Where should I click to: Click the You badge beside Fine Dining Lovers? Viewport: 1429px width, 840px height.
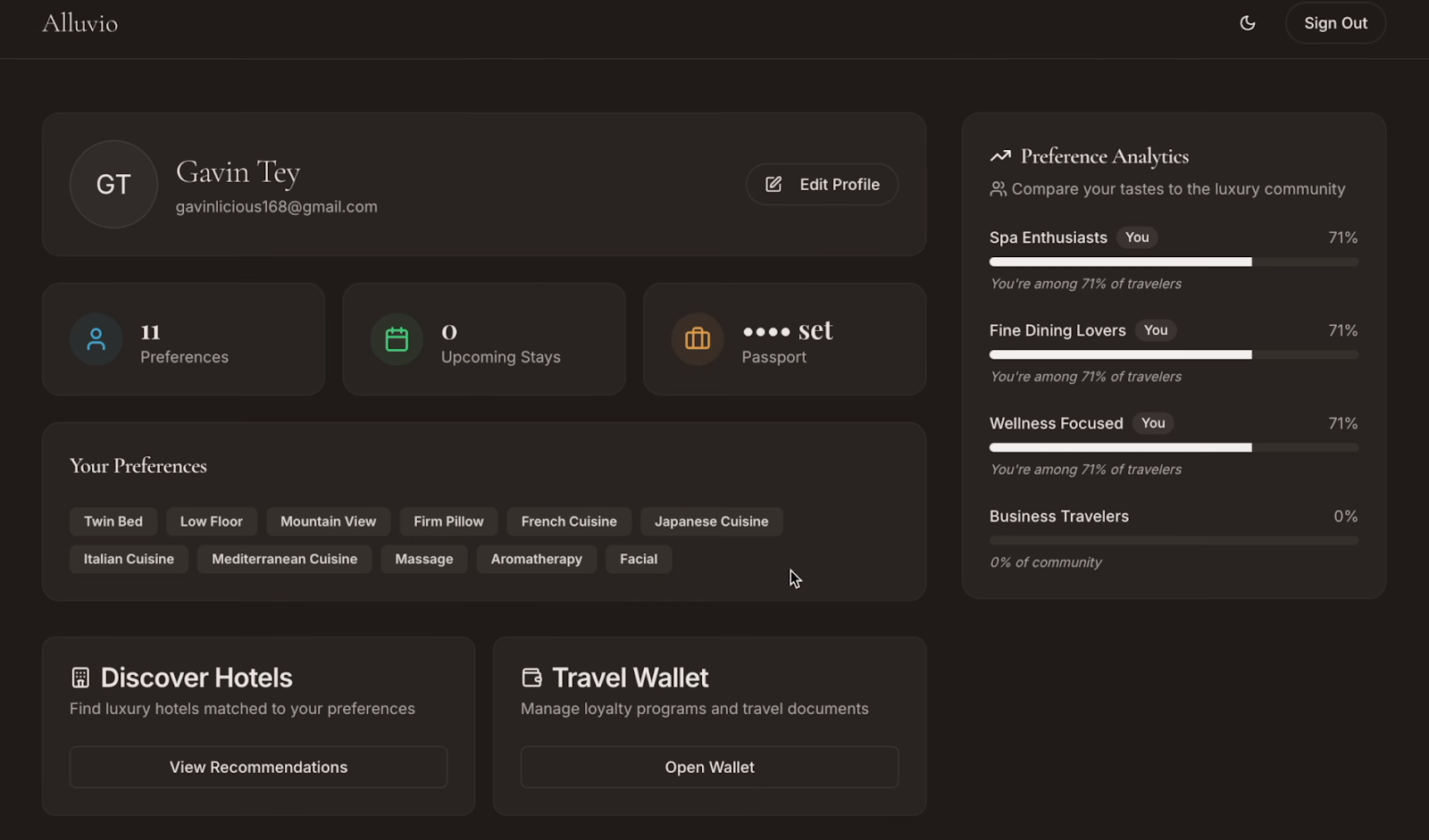coord(1155,330)
